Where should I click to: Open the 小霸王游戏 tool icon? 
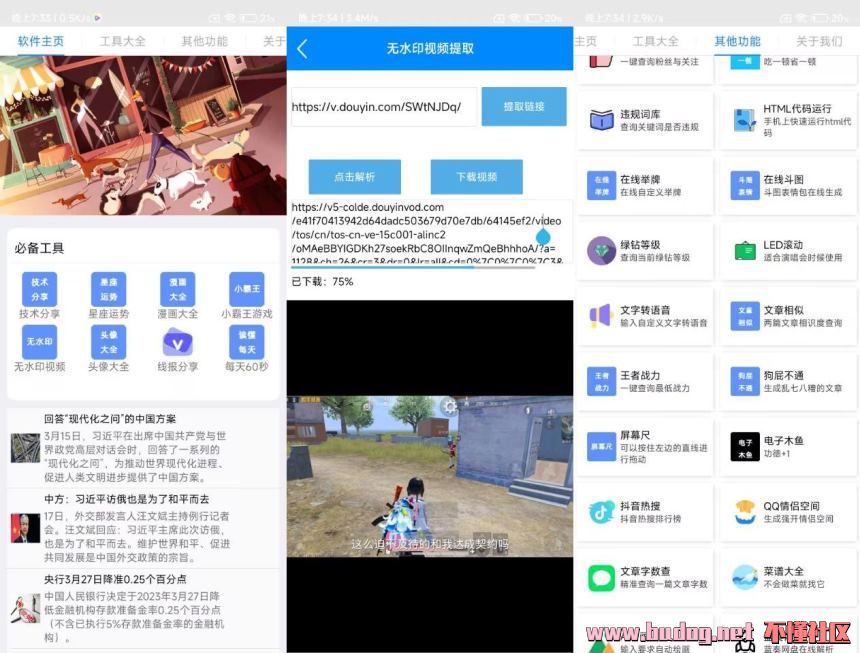tap(247, 289)
